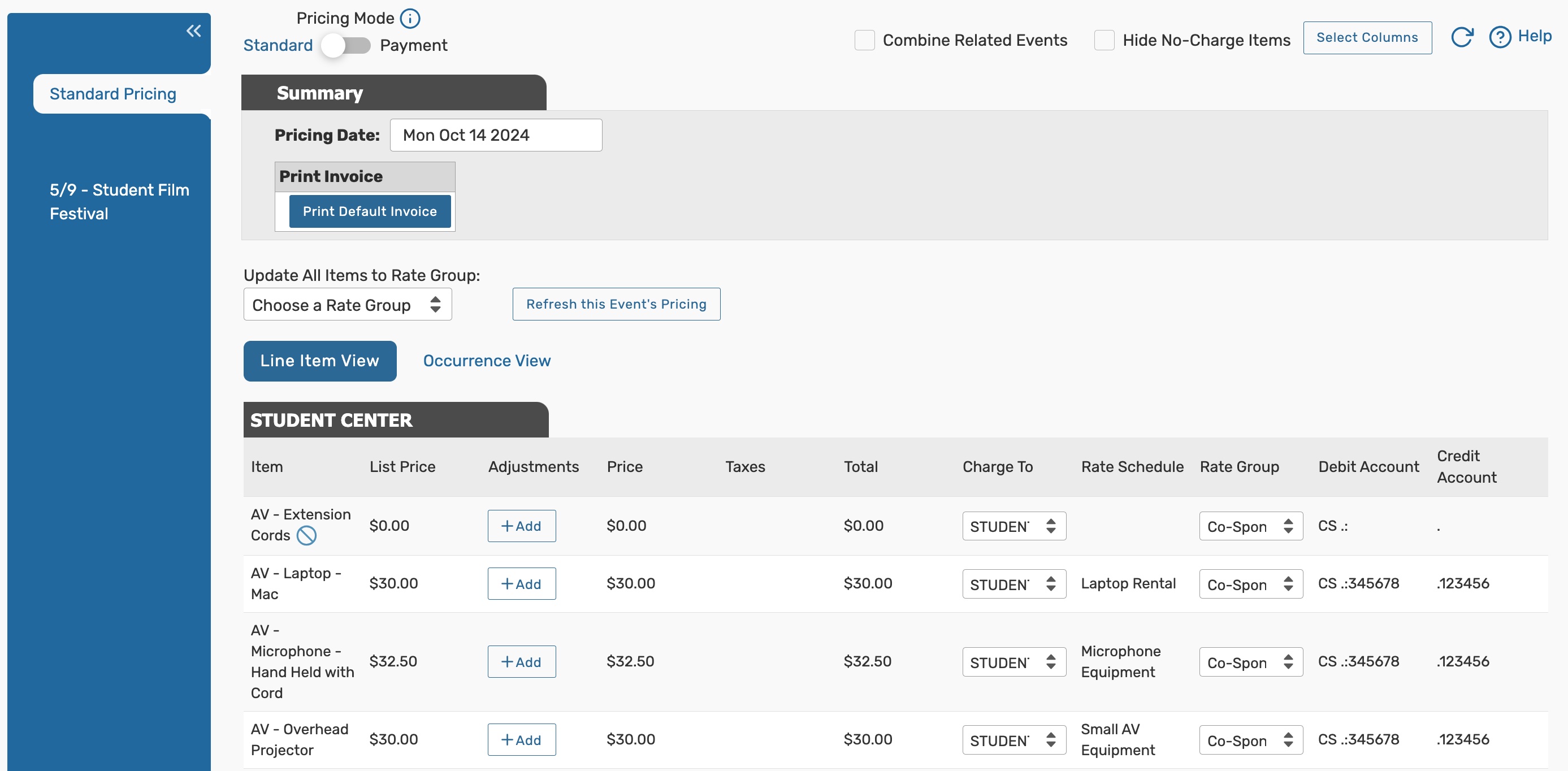Enable Hide No-Charge Items checkbox
Viewport: 1568px width, 771px height.
click(x=1104, y=40)
